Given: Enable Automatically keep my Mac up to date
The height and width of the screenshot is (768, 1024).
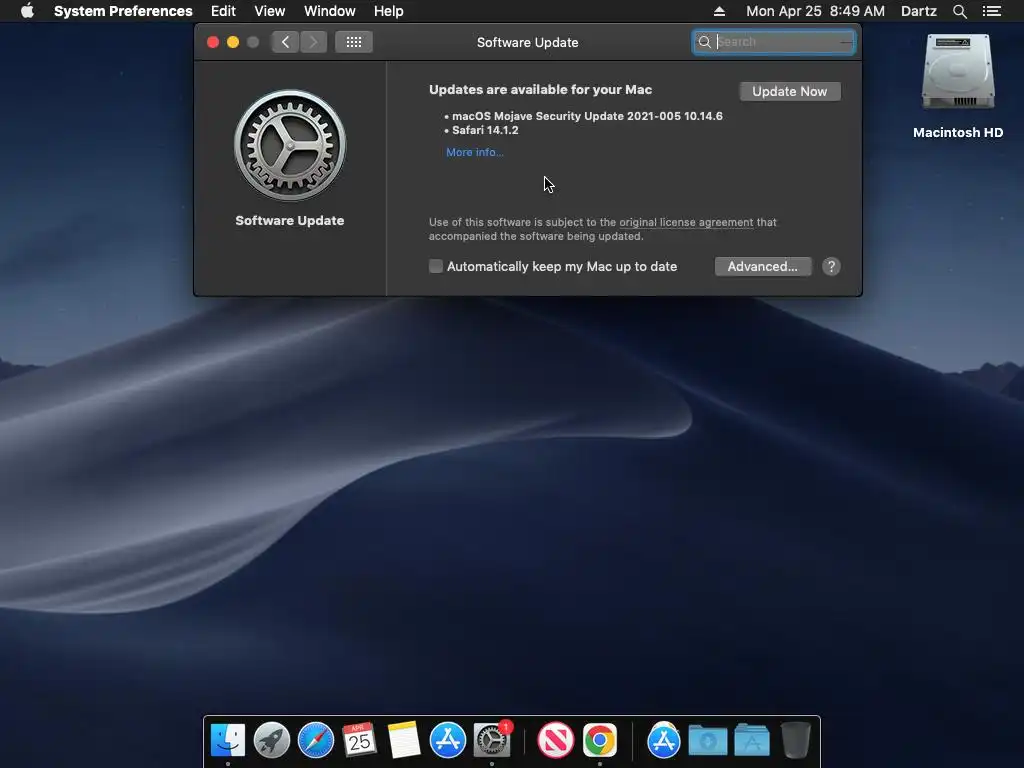Looking at the screenshot, I should tap(436, 266).
